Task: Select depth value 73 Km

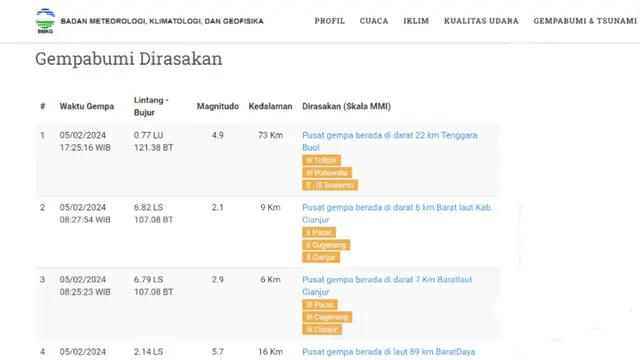Action: tap(270, 135)
